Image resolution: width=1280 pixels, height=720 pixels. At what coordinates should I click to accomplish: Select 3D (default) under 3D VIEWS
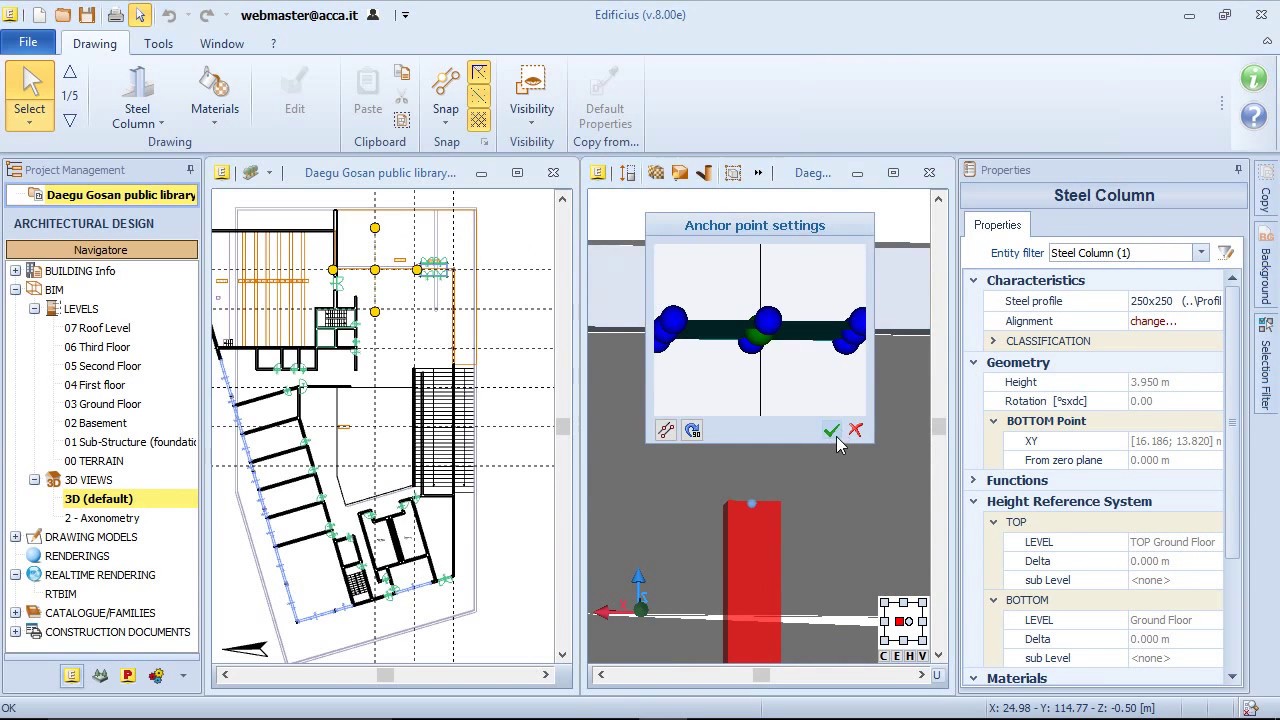point(98,498)
